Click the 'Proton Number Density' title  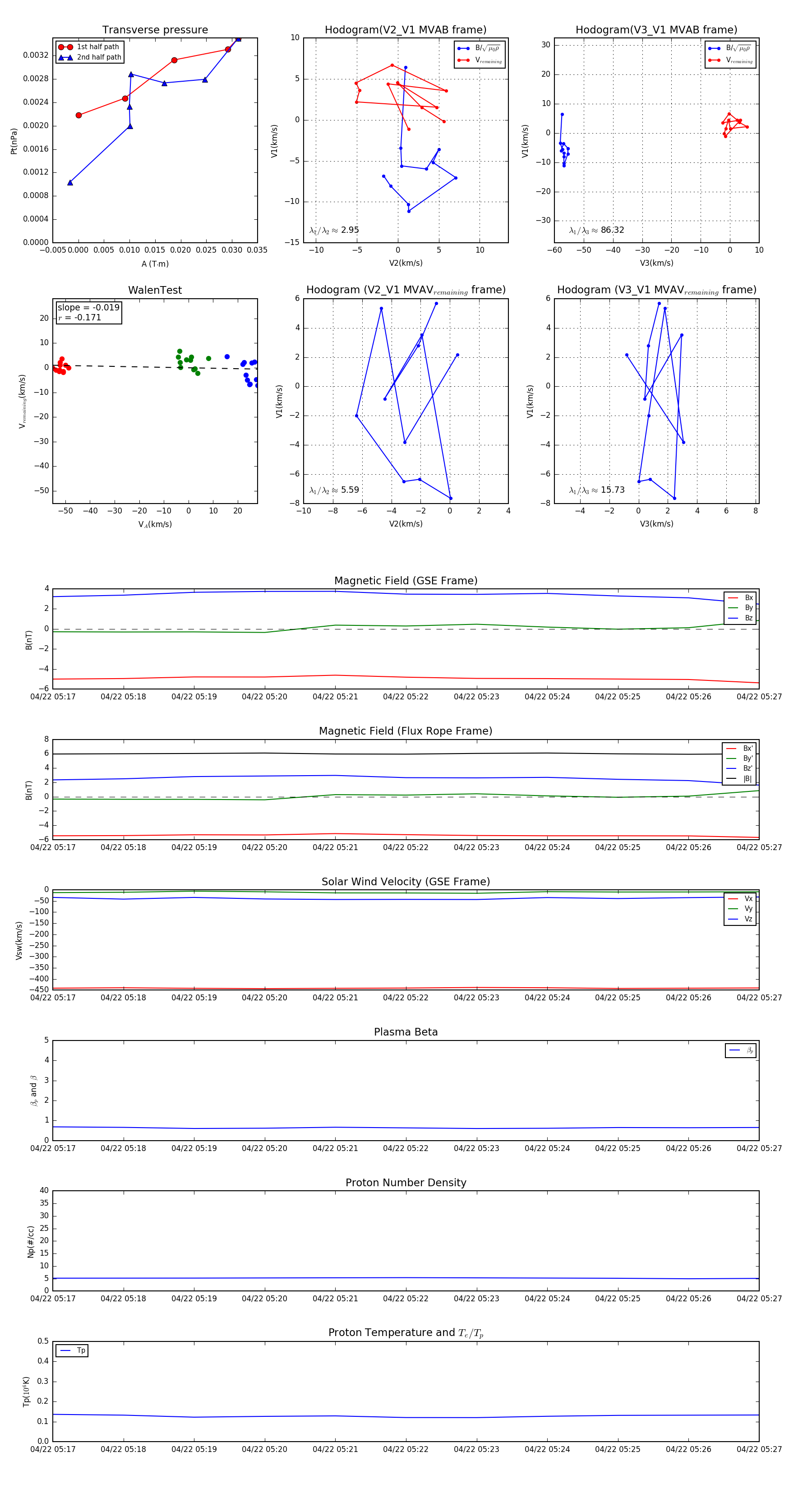point(406,1183)
